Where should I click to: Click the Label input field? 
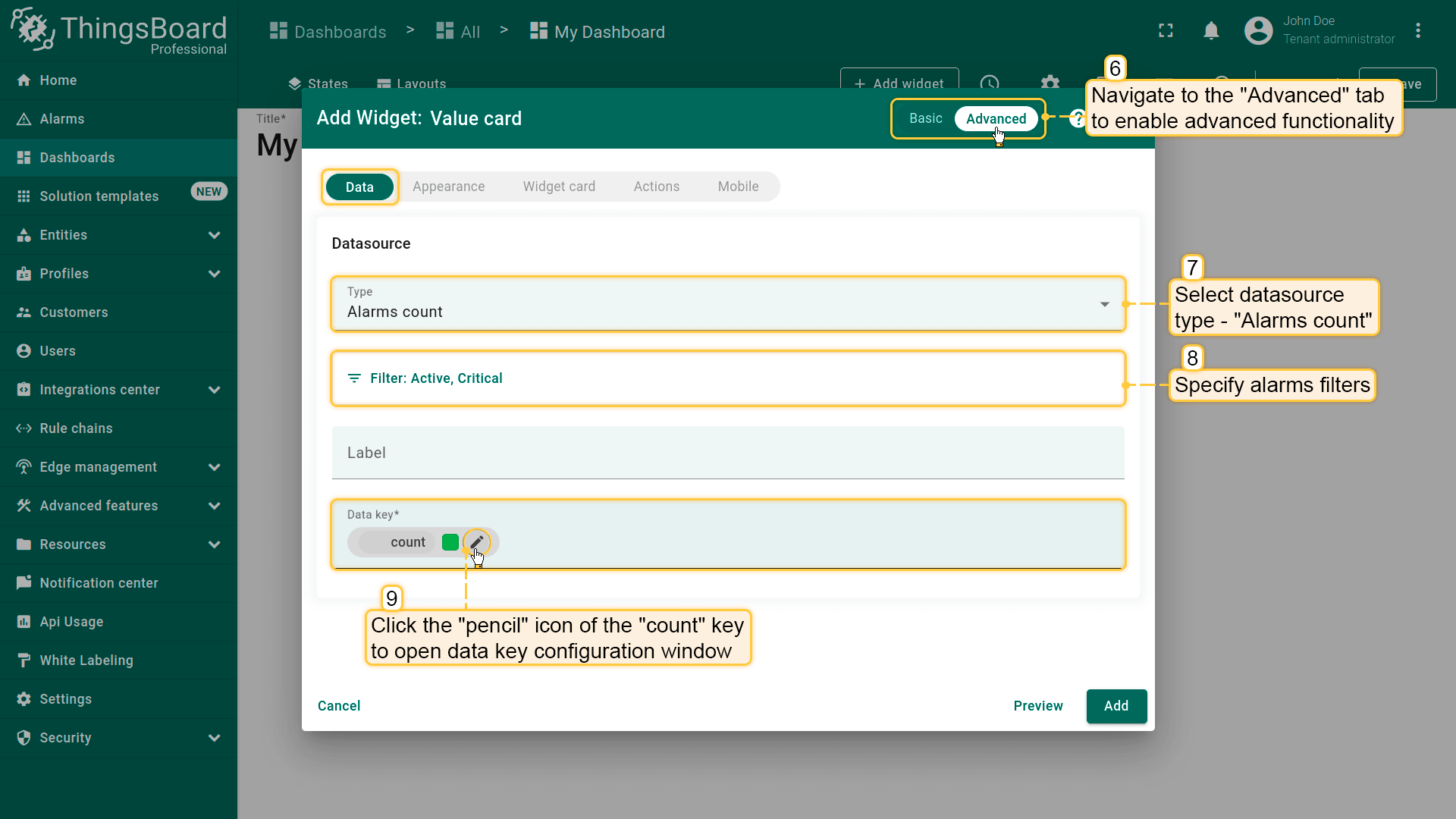tap(727, 453)
